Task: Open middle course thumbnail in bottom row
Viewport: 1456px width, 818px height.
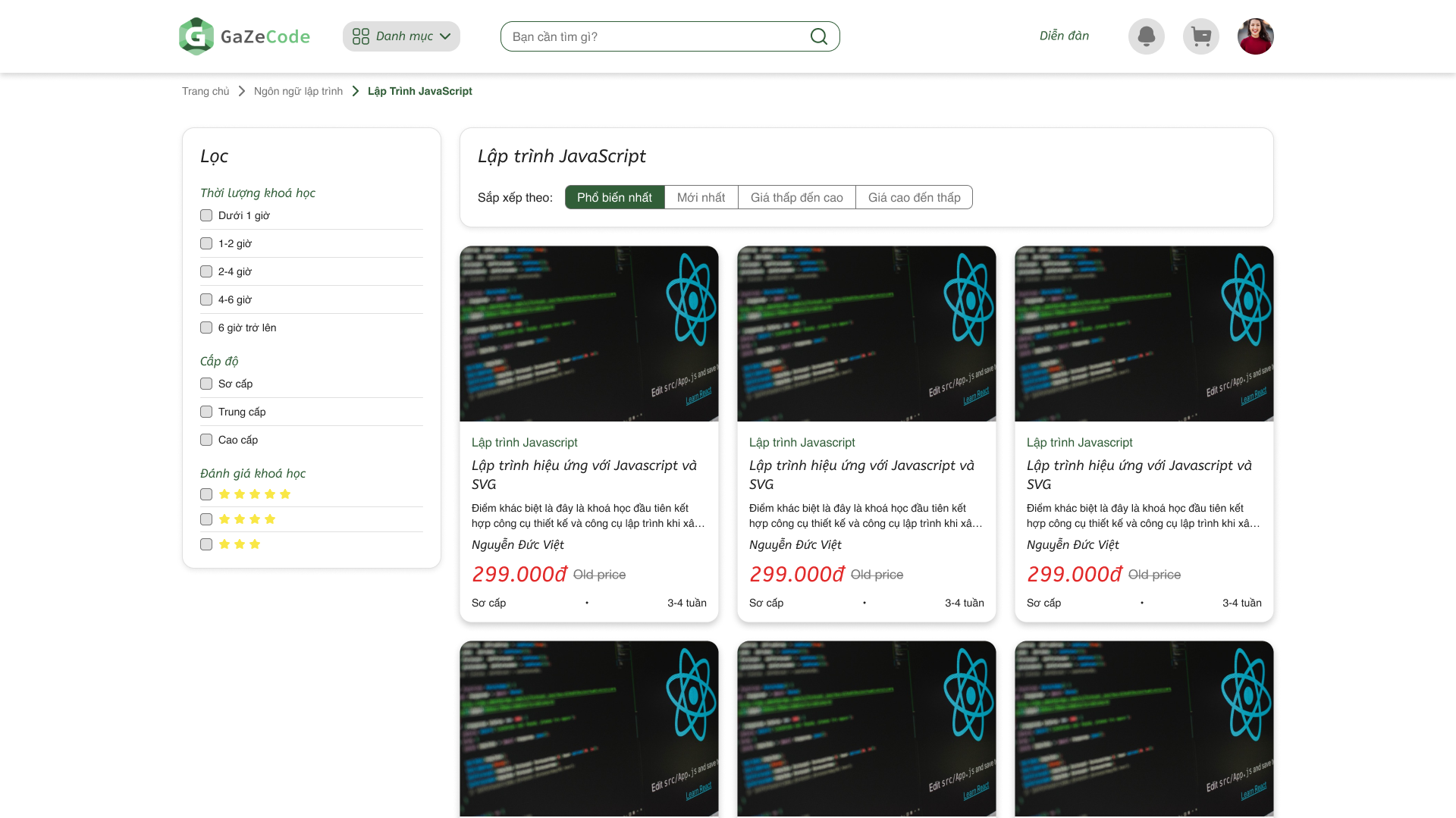Action: click(867, 729)
